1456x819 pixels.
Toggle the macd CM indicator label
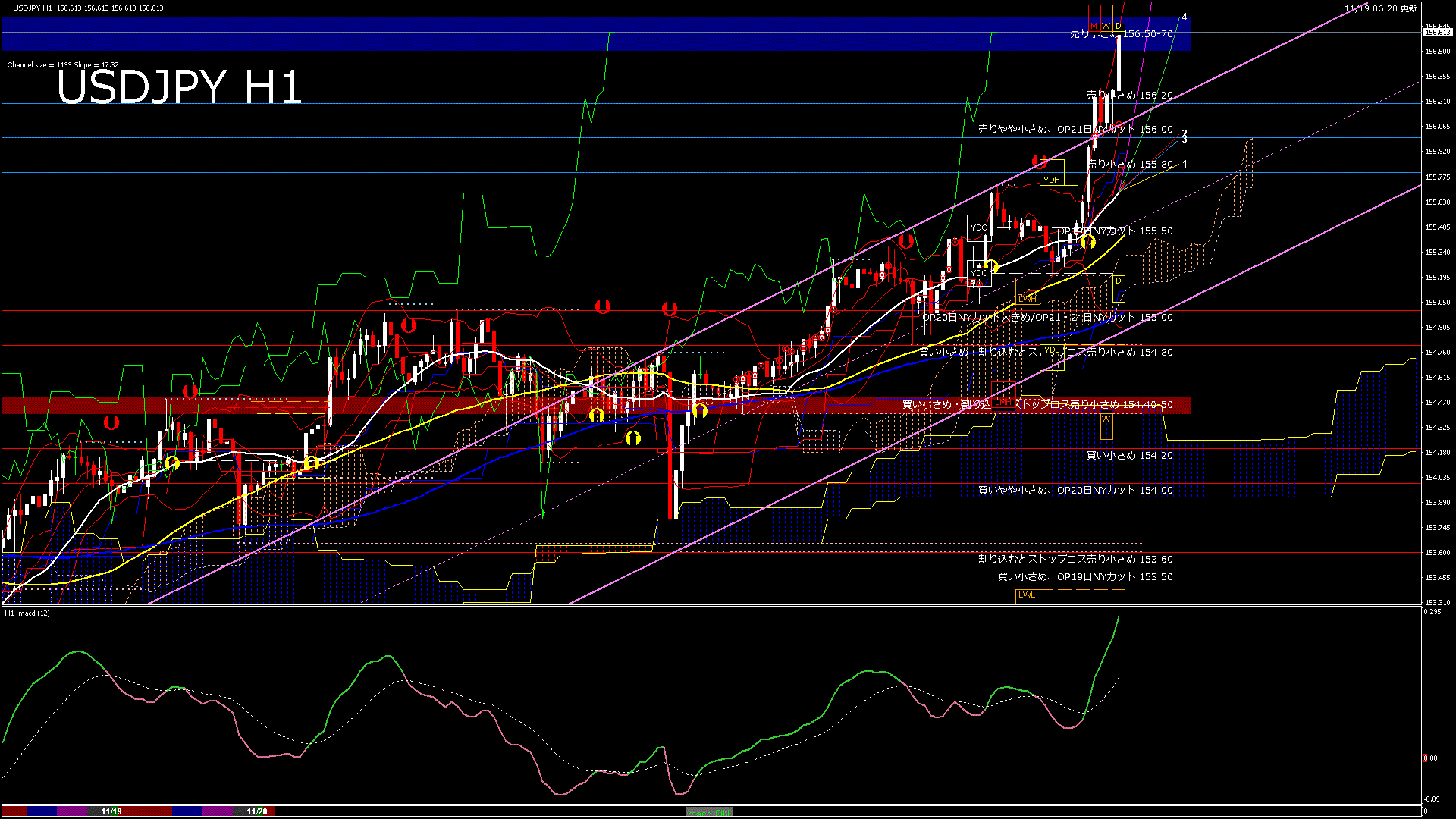pyautogui.click(x=709, y=811)
